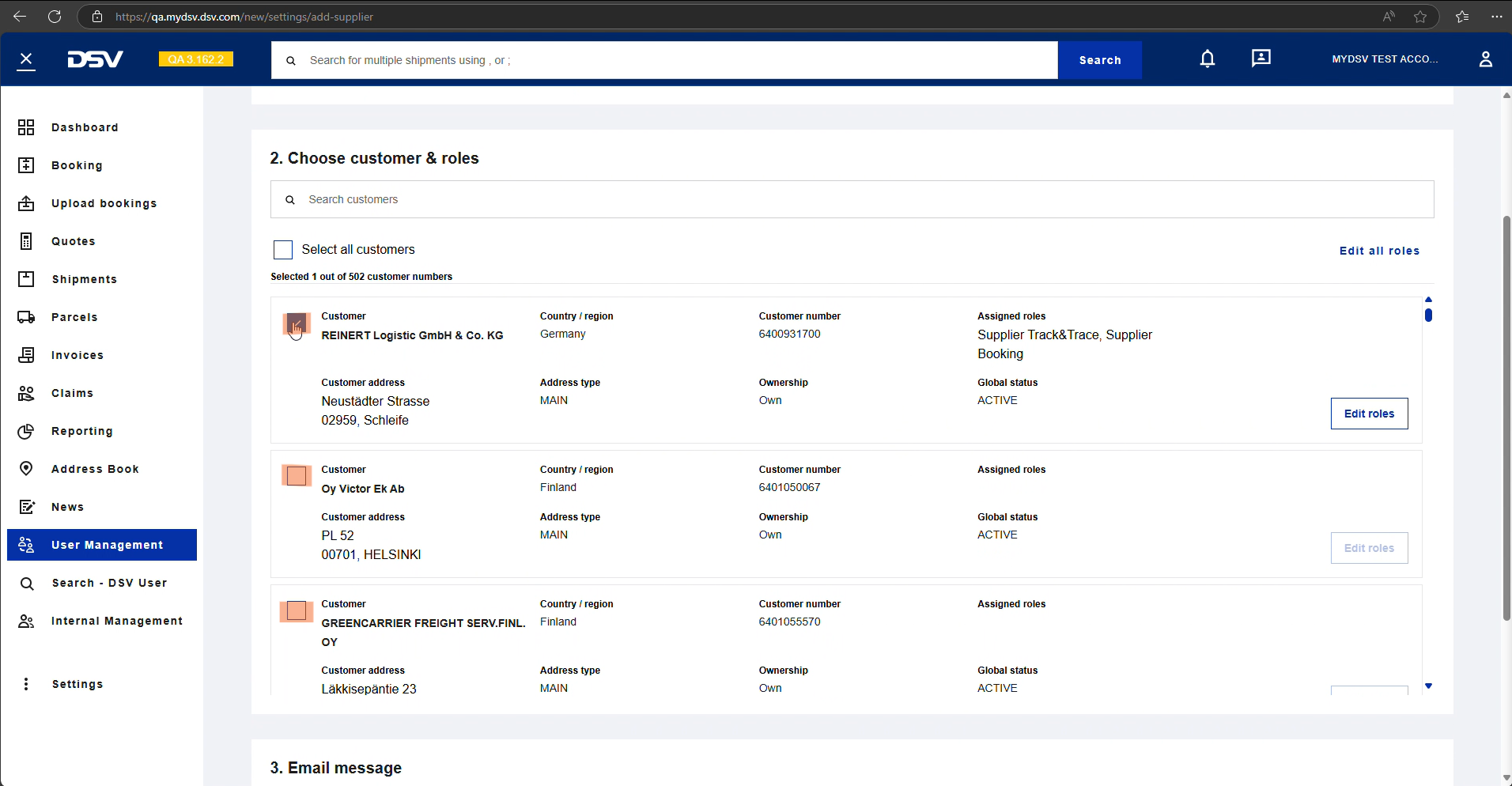Check the Select all customers checkbox
The width and height of the screenshot is (1512, 786).
click(283, 250)
